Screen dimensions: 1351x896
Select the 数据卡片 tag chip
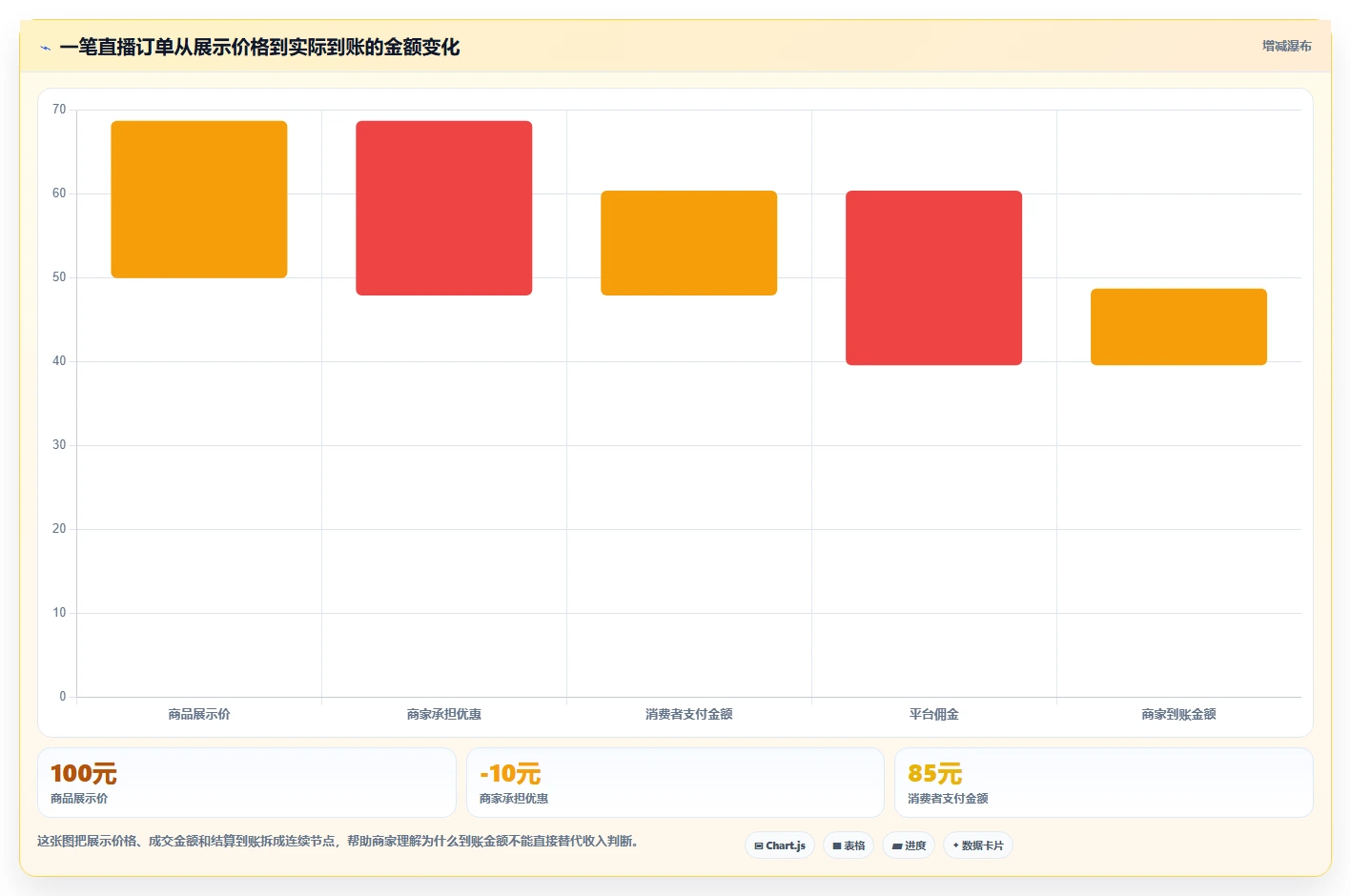978,845
